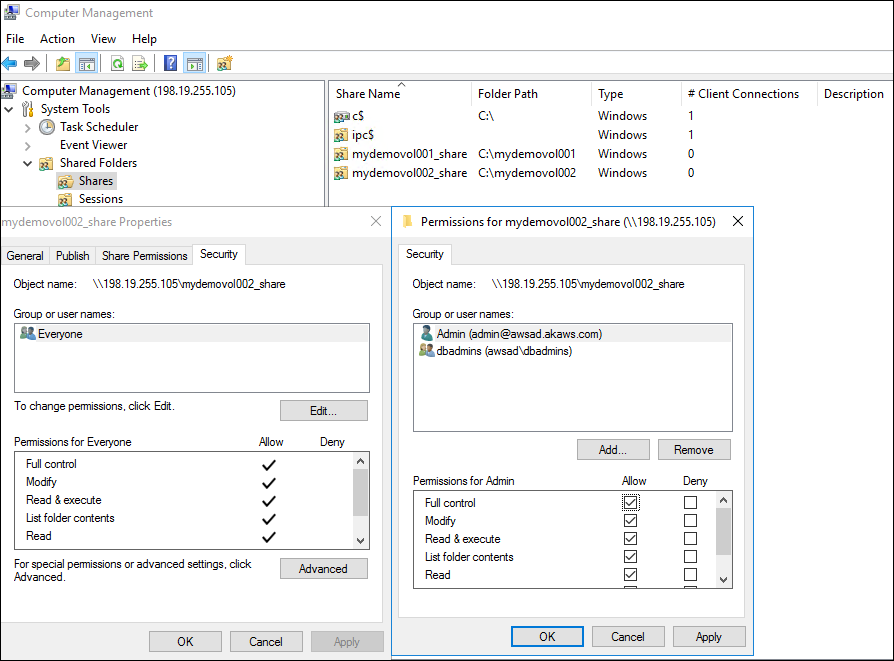
Task: Click the Edit button to change permissions
Action: click(323, 410)
